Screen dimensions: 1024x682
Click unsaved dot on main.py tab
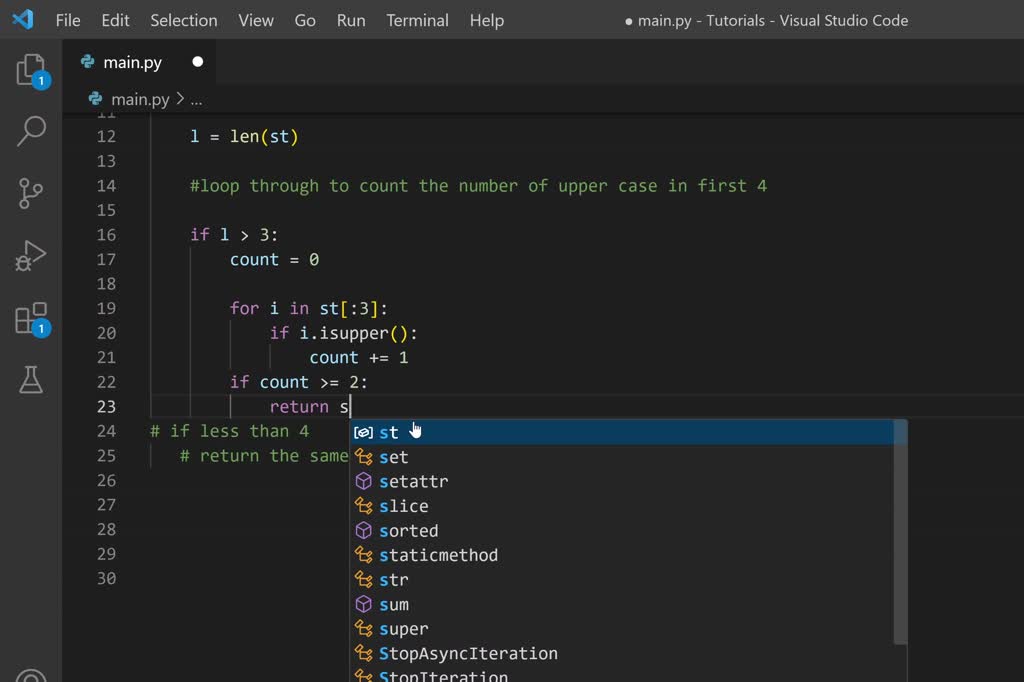click(x=197, y=61)
